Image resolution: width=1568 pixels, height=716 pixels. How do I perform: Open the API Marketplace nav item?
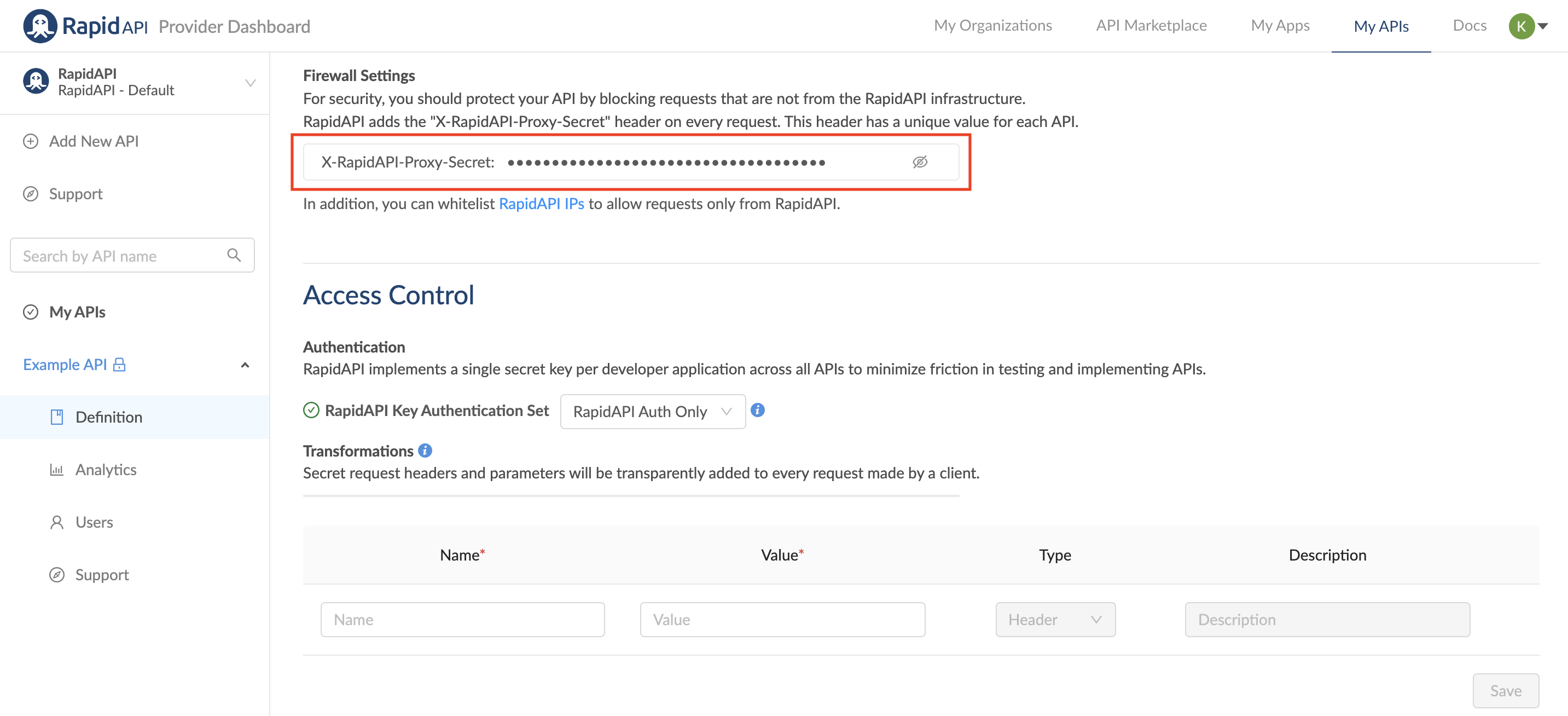pos(1151,26)
